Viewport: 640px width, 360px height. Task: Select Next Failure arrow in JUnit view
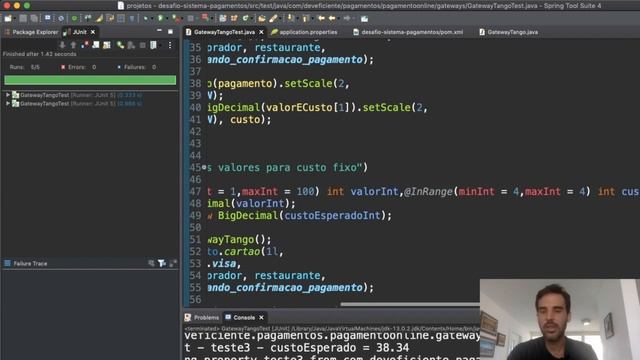pos(62,45)
